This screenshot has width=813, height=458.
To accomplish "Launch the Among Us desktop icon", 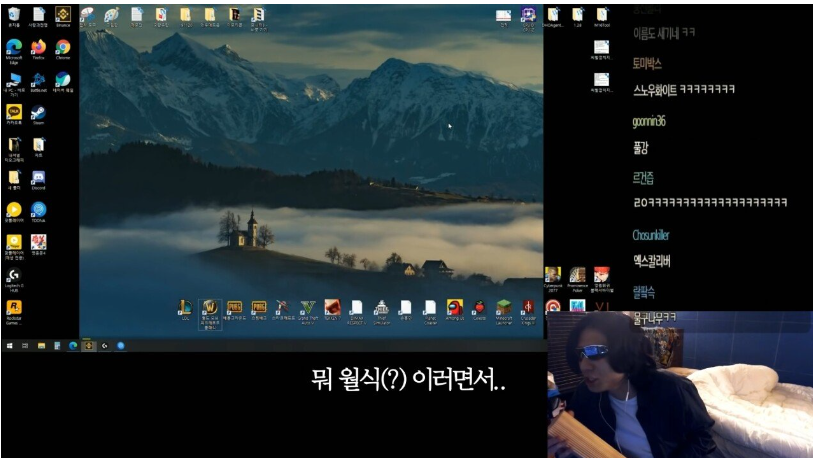I will click(x=455, y=310).
